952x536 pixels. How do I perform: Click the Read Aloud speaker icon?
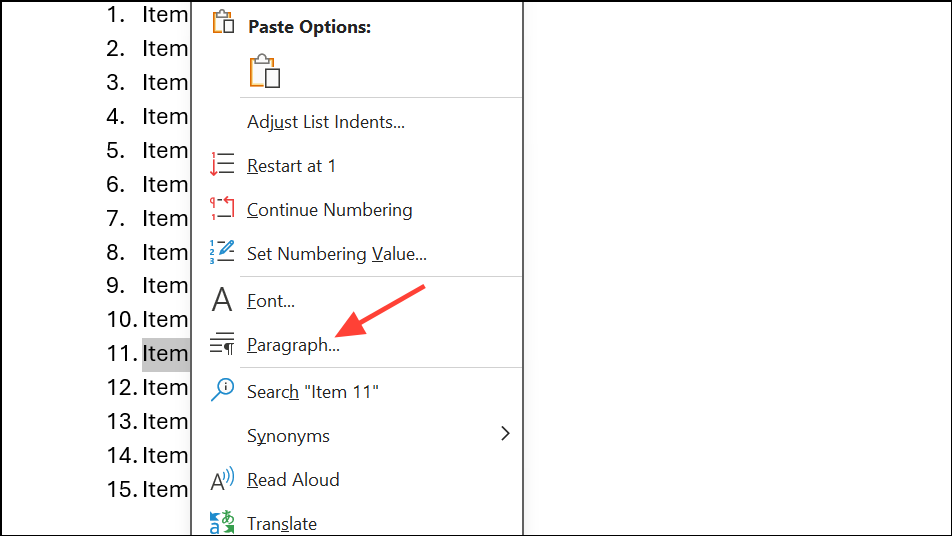pos(222,480)
